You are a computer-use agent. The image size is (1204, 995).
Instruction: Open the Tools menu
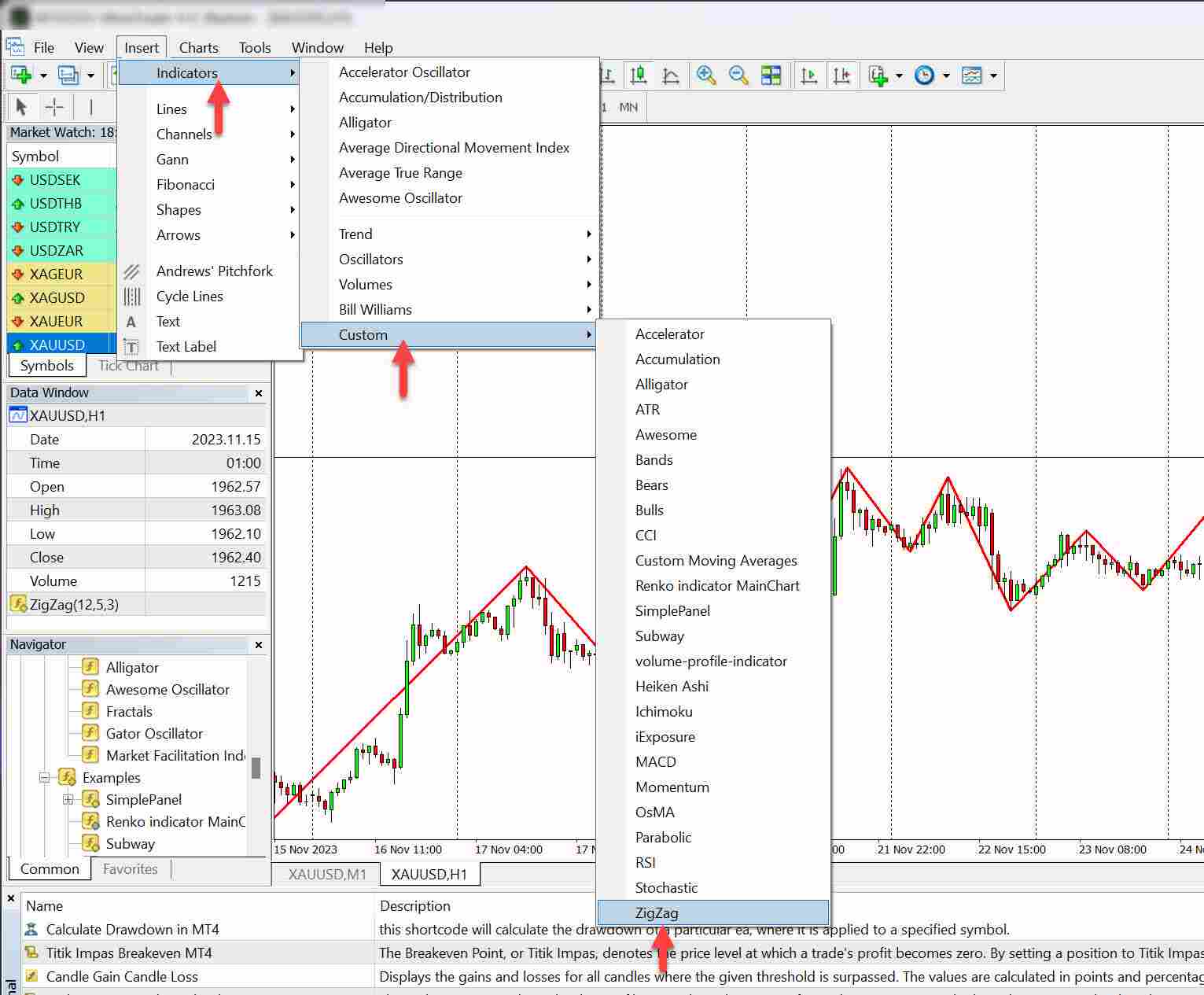[x=255, y=48]
